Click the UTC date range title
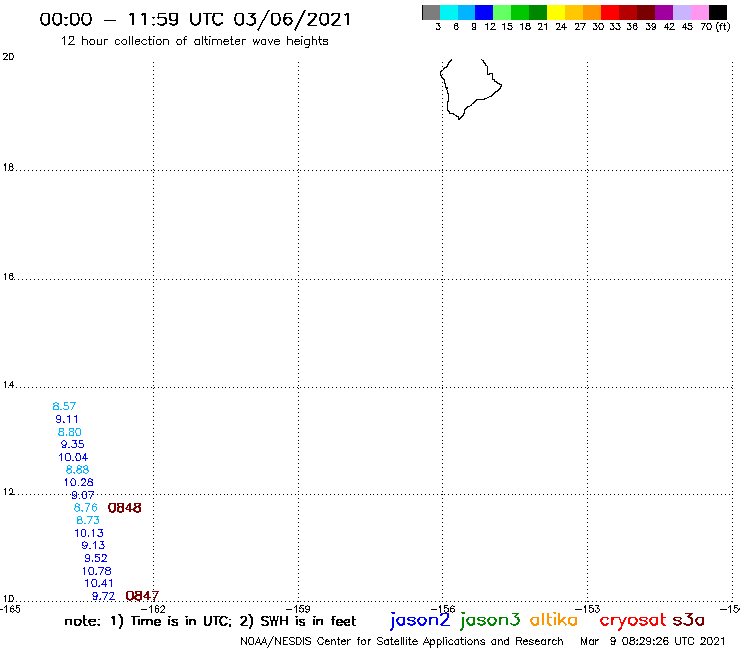Image resolution: width=740 pixels, height=650 pixels. [195, 19]
